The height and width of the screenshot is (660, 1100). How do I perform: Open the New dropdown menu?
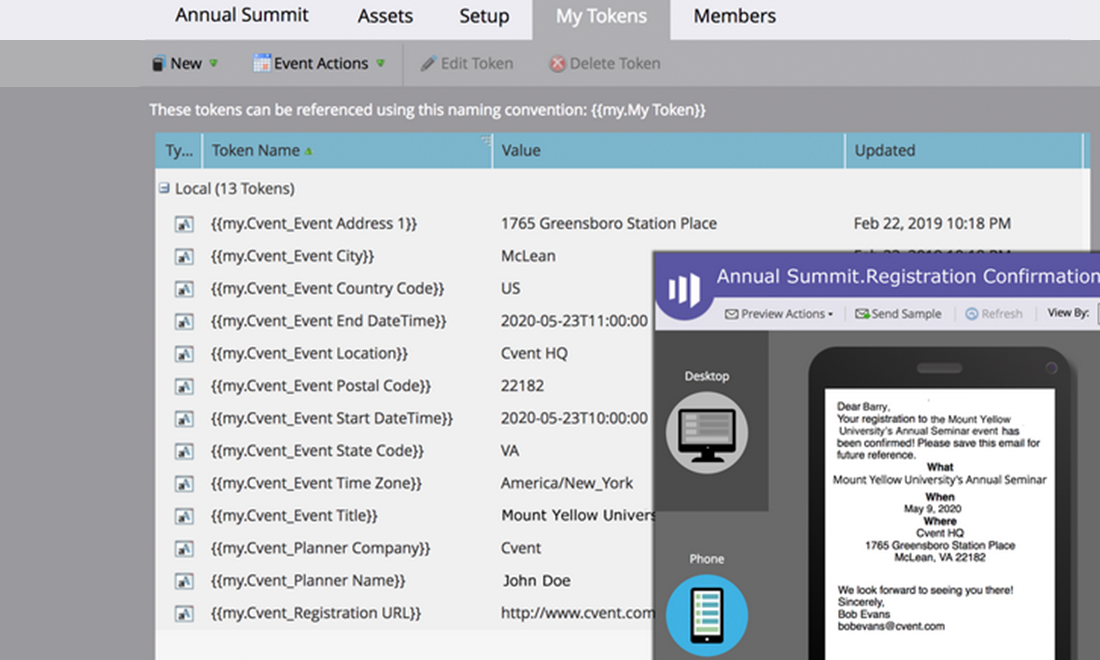[x=185, y=63]
